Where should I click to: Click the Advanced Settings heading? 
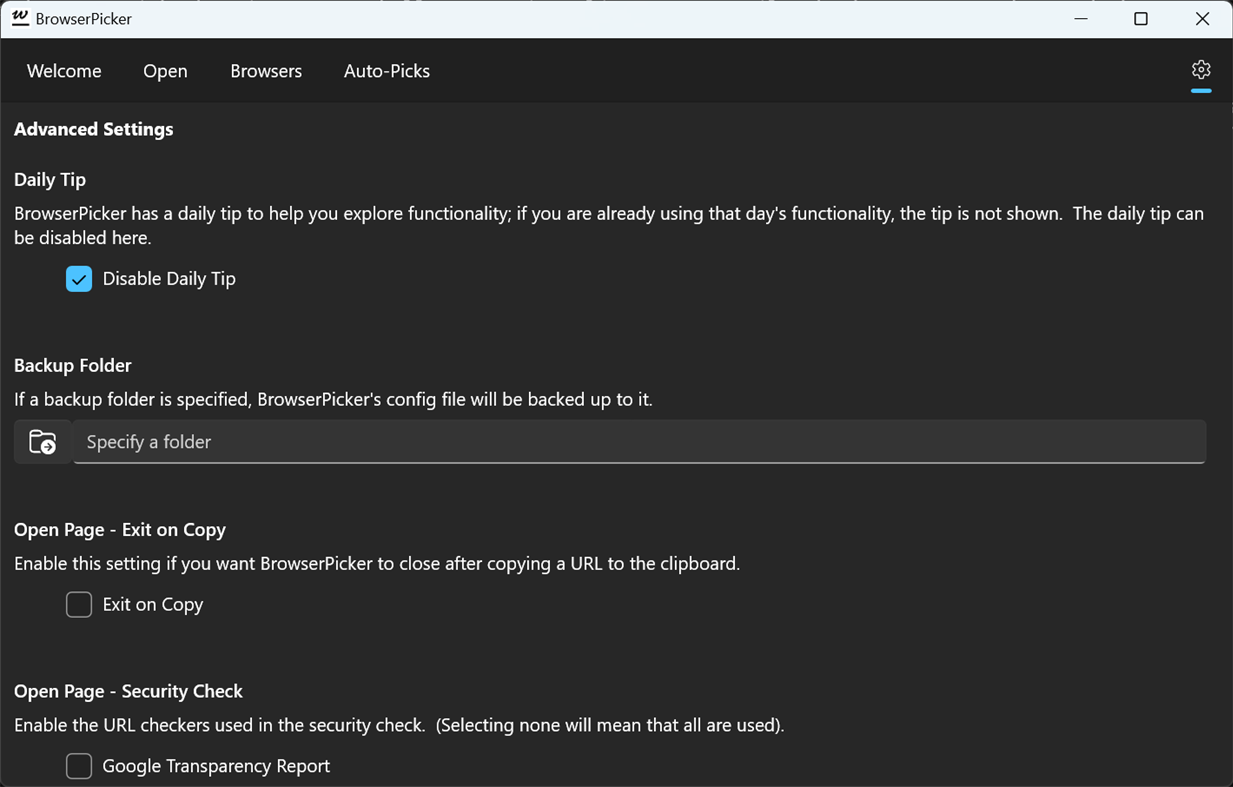click(94, 129)
